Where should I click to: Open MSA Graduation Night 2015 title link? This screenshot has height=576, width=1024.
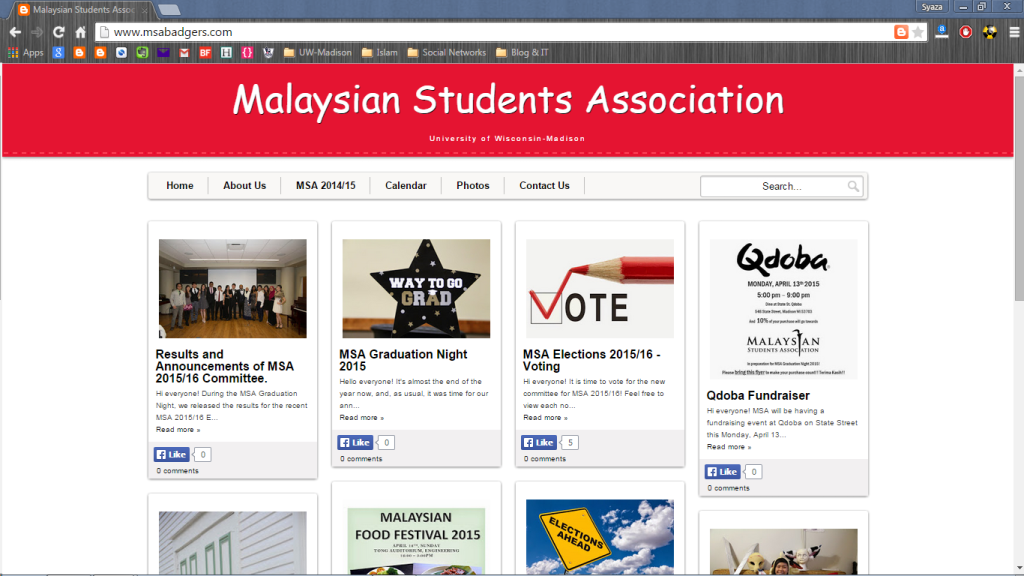[x=403, y=360]
